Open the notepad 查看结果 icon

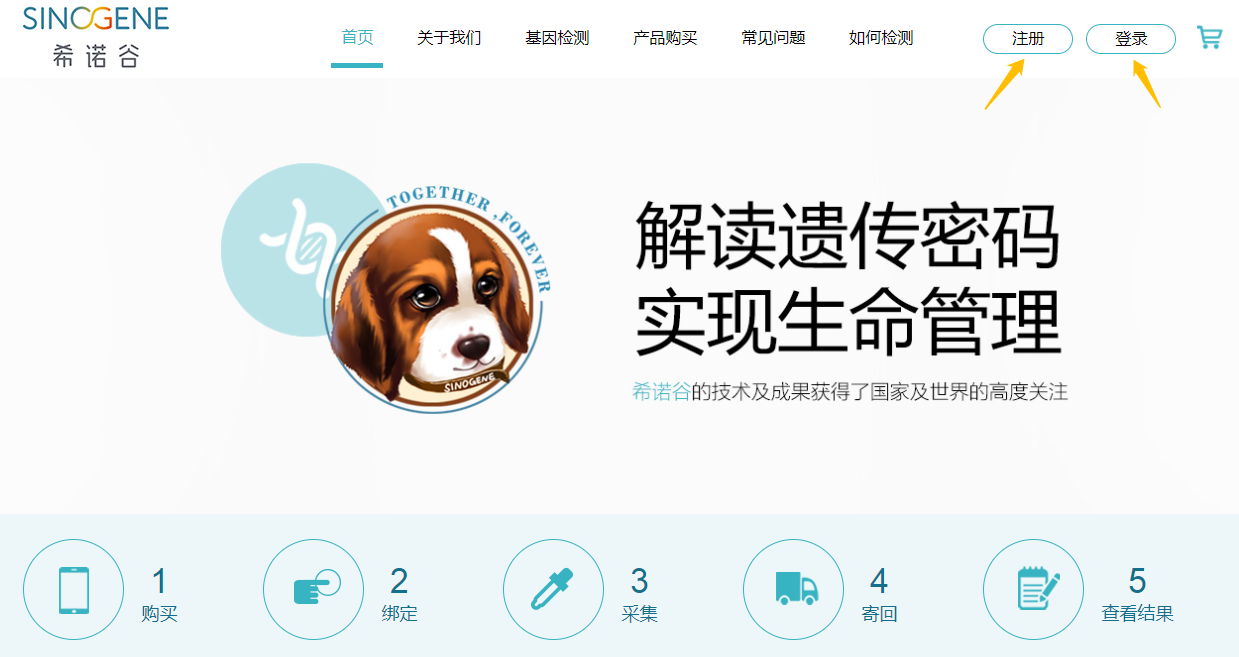pyautogui.click(x=1033, y=590)
